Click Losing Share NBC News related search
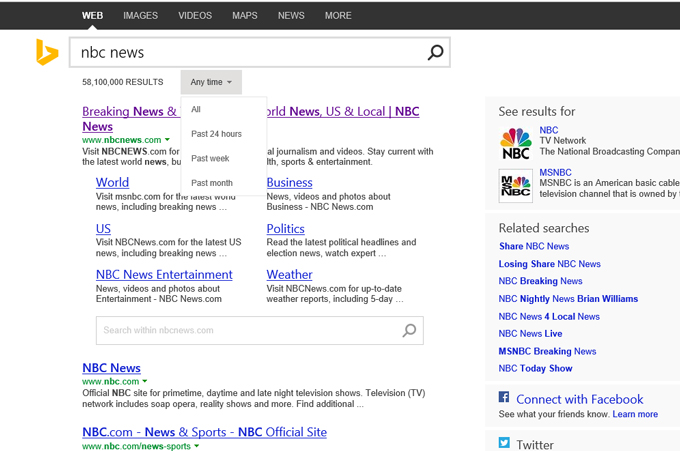Viewport: 680px width, 451px height. pyautogui.click(x=549, y=264)
